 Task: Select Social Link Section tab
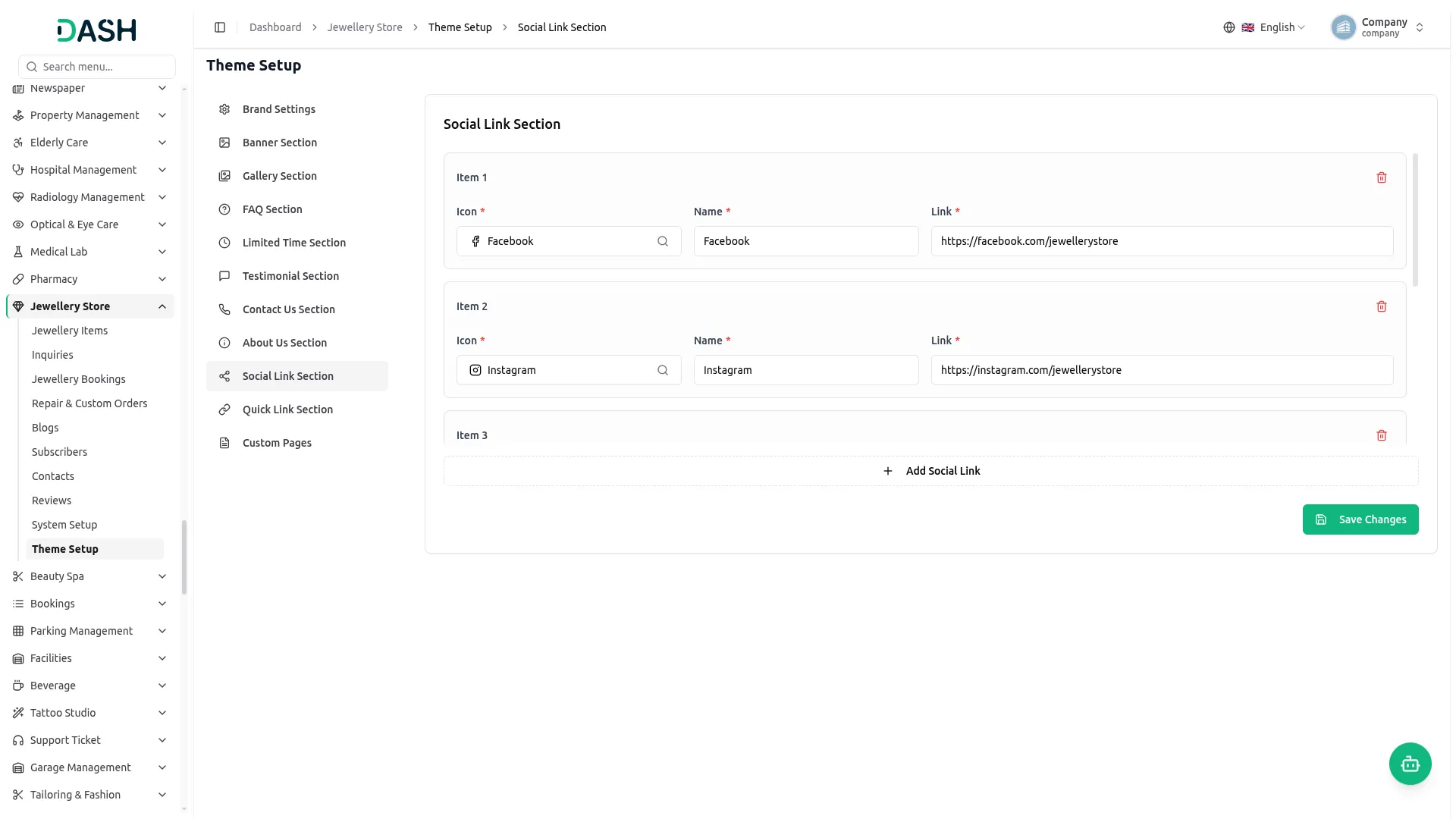(297, 376)
